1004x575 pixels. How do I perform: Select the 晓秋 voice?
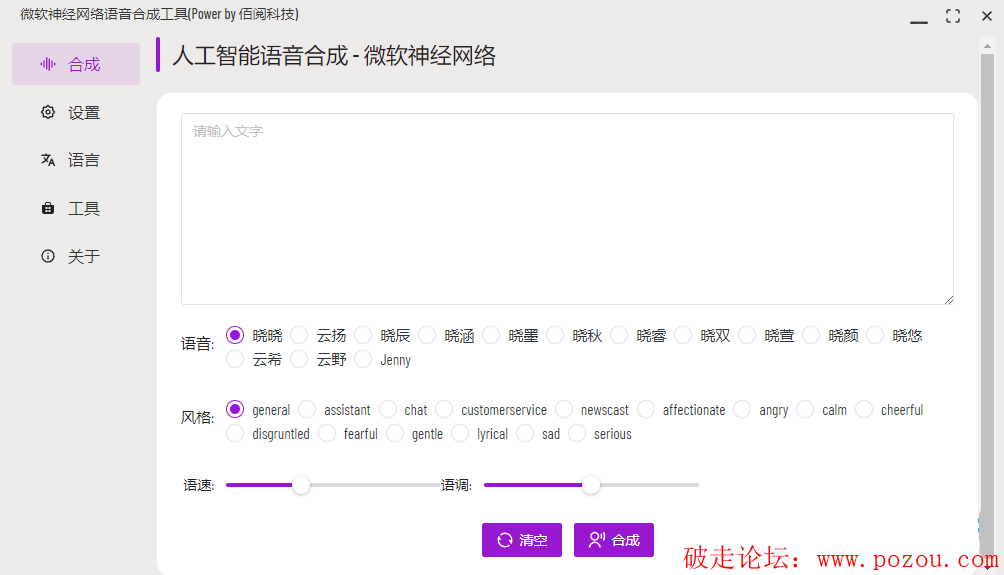pyautogui.click(x=555, y=335)
